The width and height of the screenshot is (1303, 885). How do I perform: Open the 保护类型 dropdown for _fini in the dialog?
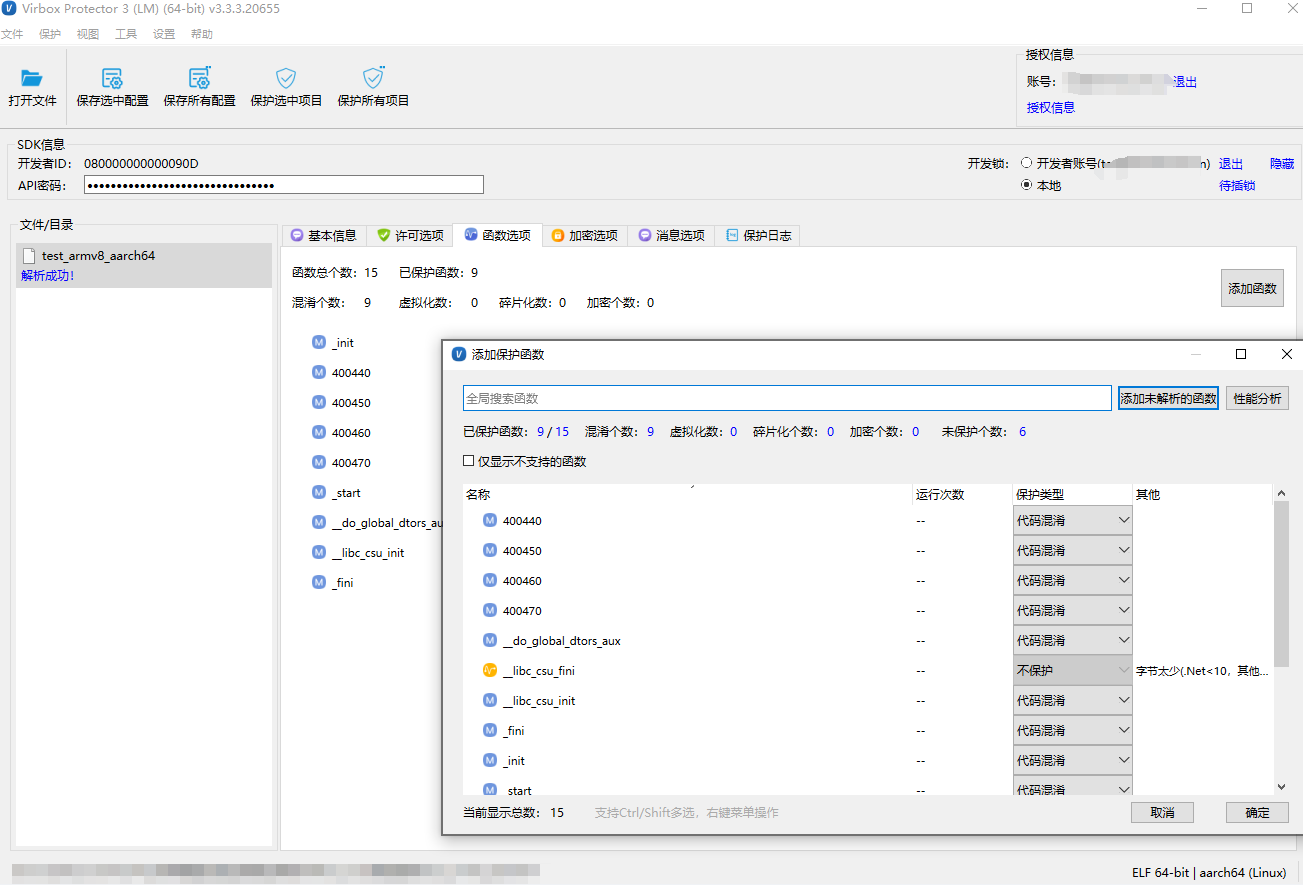1073,730
